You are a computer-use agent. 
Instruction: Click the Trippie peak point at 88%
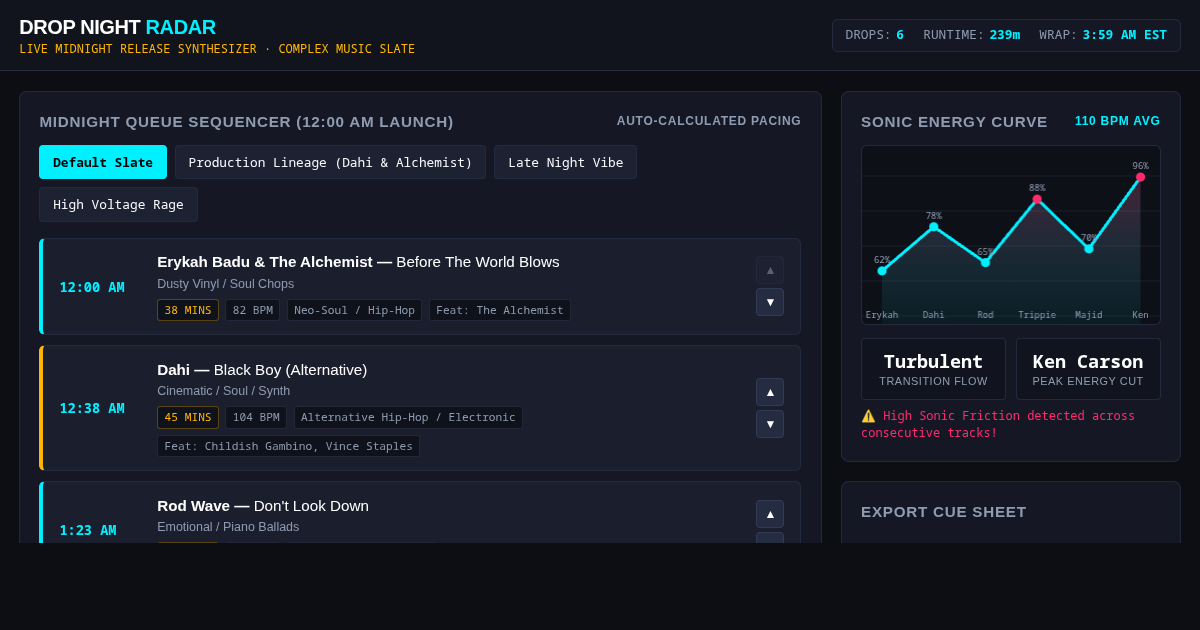(x=1037, y=199)
